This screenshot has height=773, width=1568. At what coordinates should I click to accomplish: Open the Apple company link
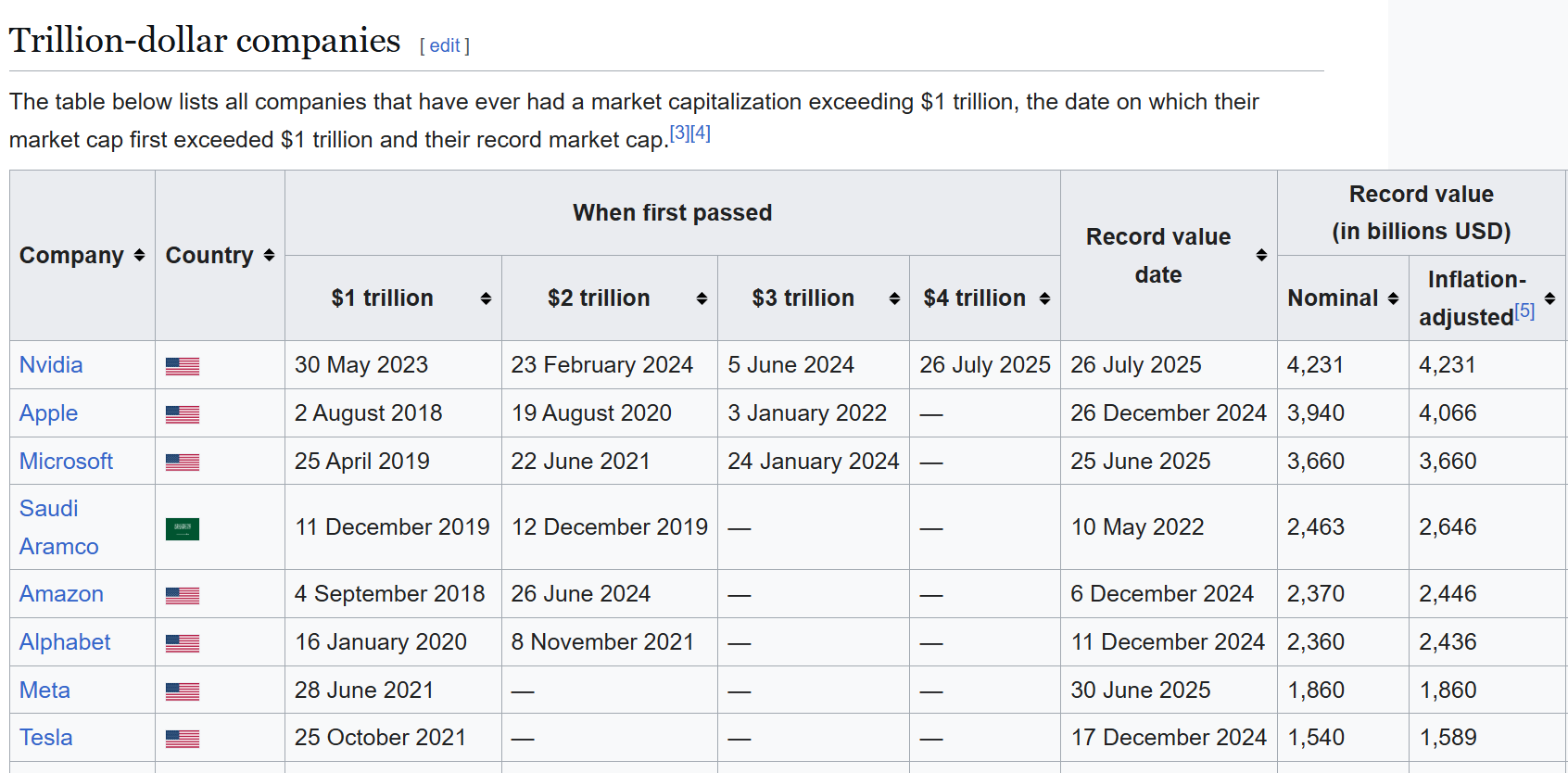pos(48,413)
